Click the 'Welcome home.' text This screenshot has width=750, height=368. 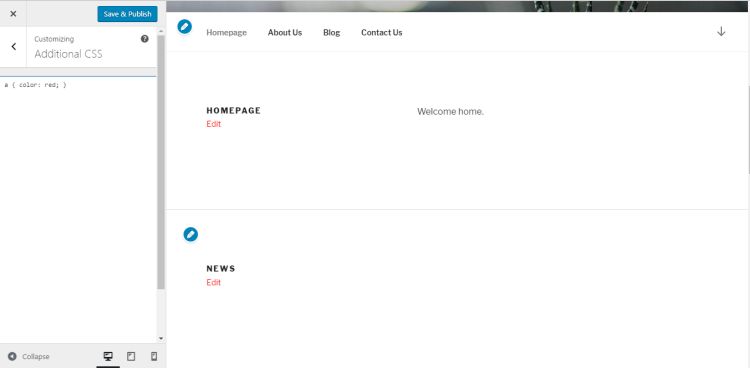click(x=450, y=112)
